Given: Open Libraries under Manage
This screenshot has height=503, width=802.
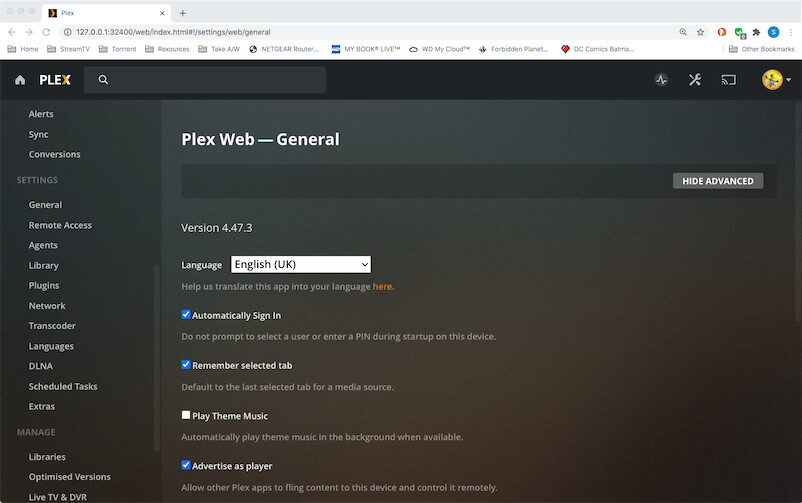Looking at the screenshot, I should (x=47, y=457).
